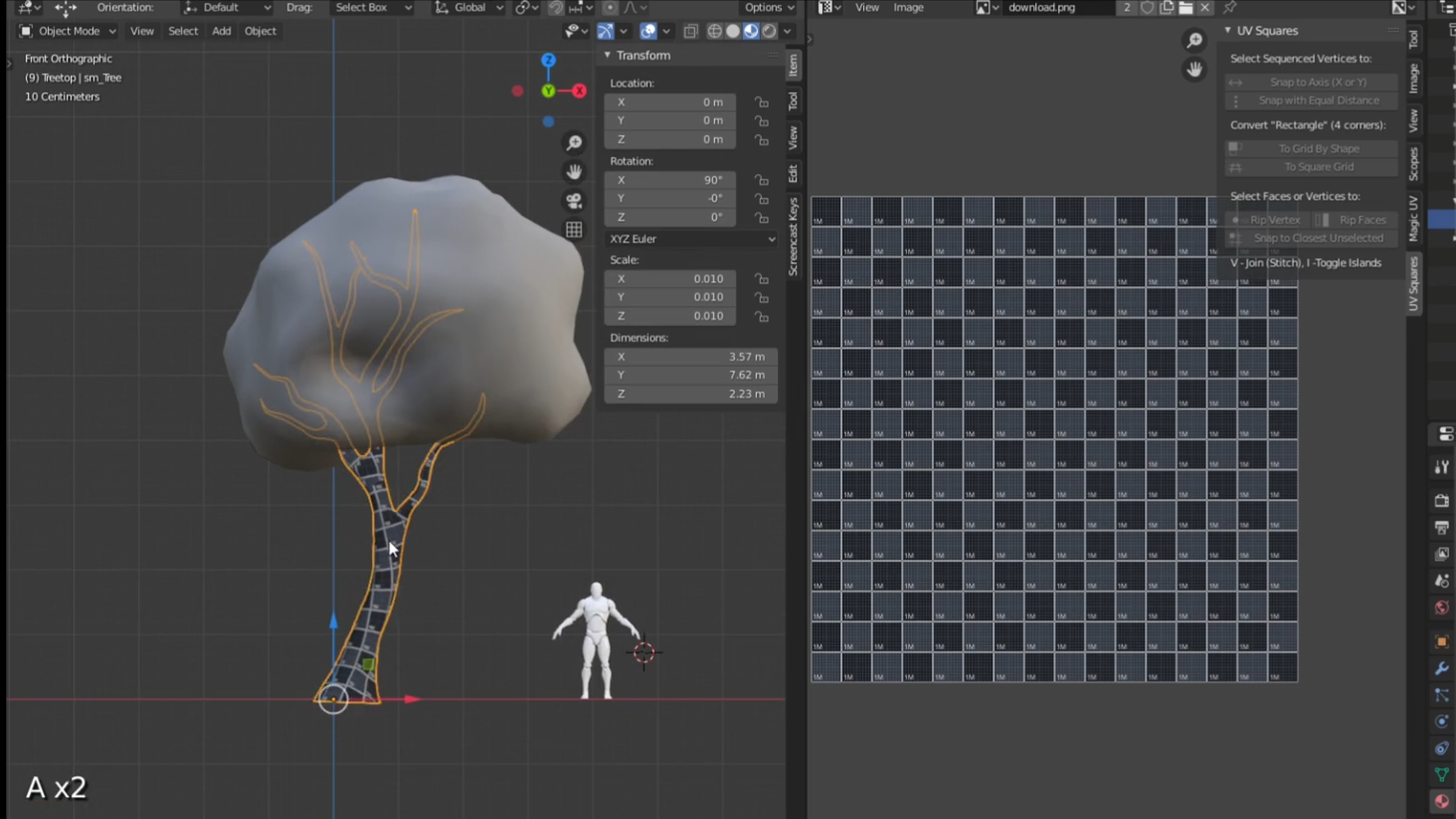
Task: Toggle the show gizmo button
Action: click(606, 32)
